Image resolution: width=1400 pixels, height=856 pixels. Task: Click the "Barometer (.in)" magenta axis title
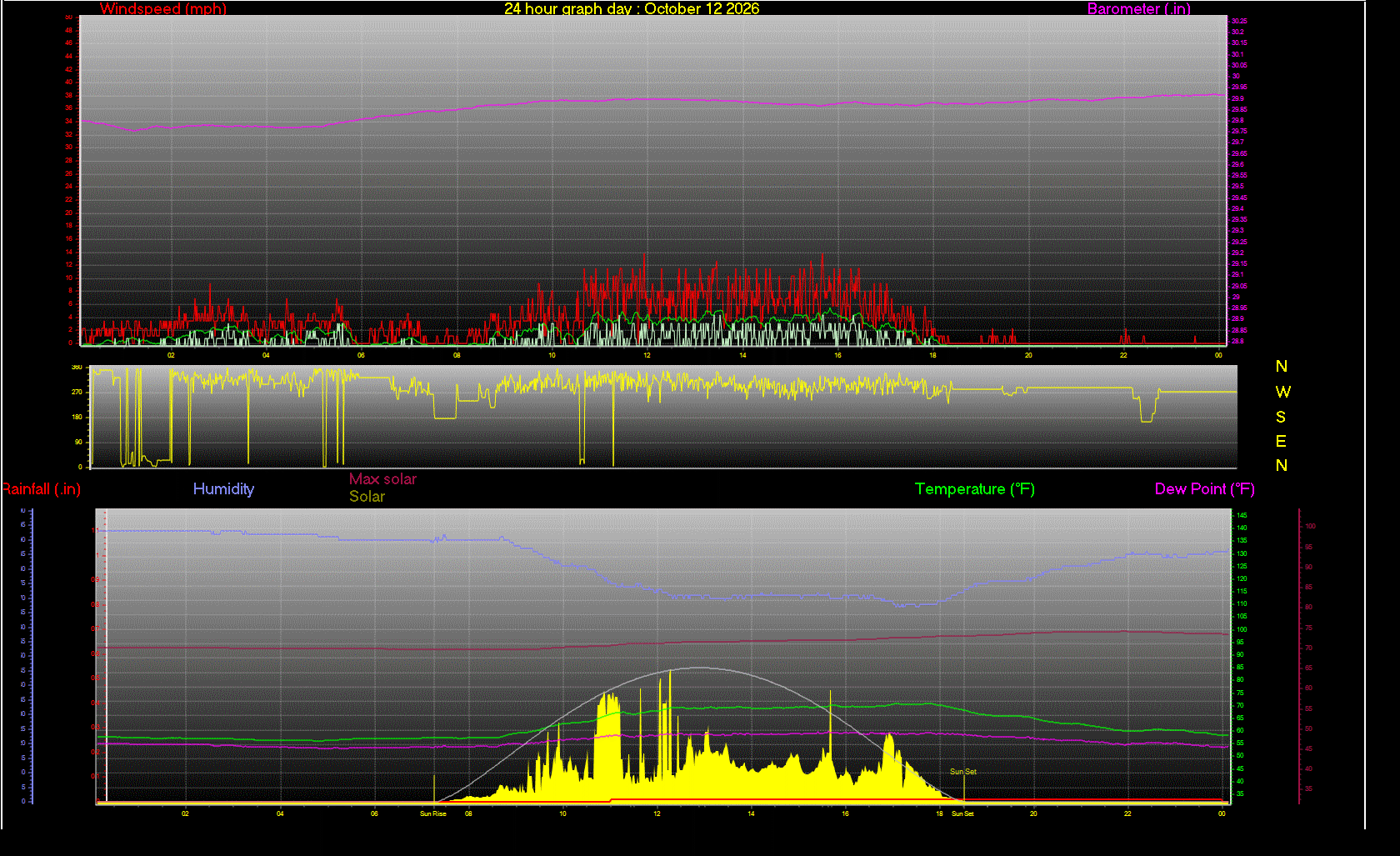[1139, 9]
